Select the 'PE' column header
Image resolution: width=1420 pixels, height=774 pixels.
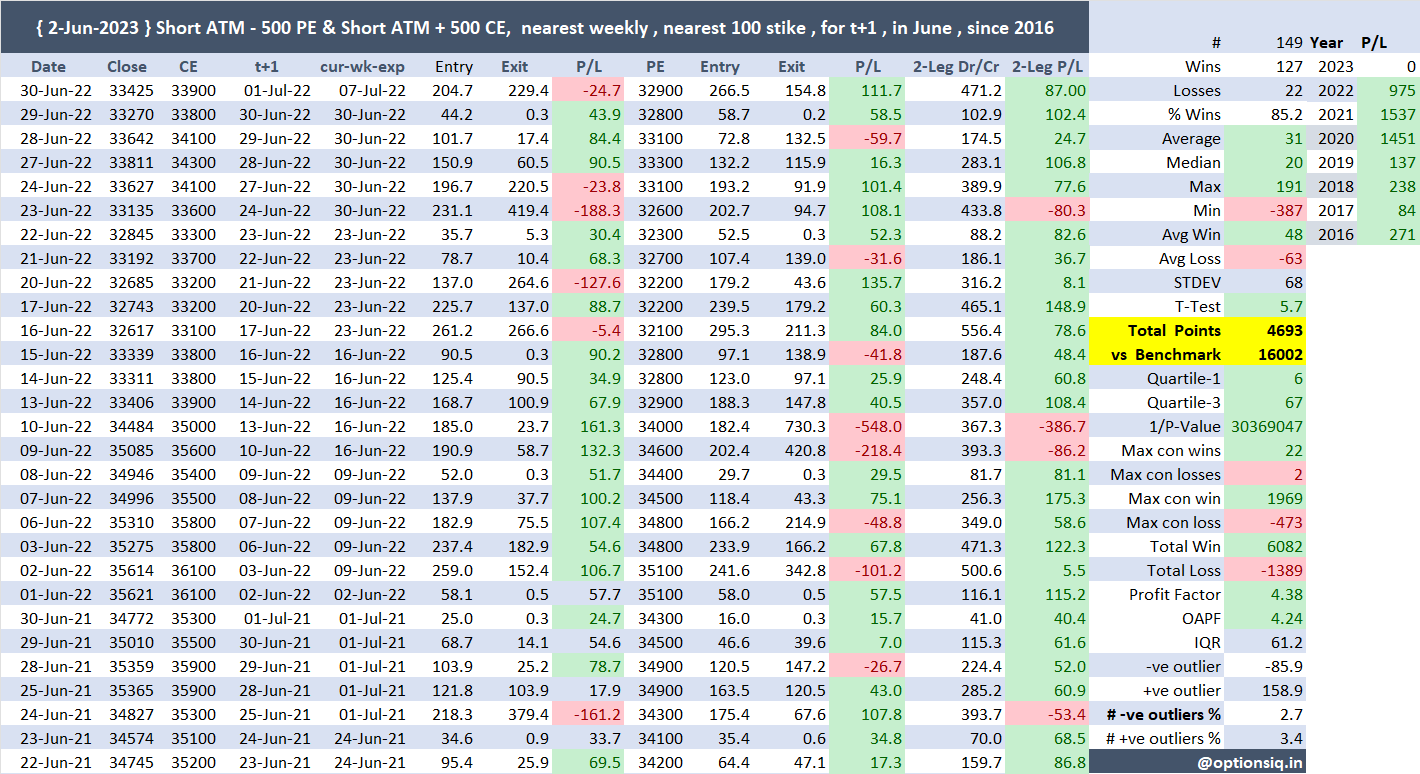(x=655, y=67)
